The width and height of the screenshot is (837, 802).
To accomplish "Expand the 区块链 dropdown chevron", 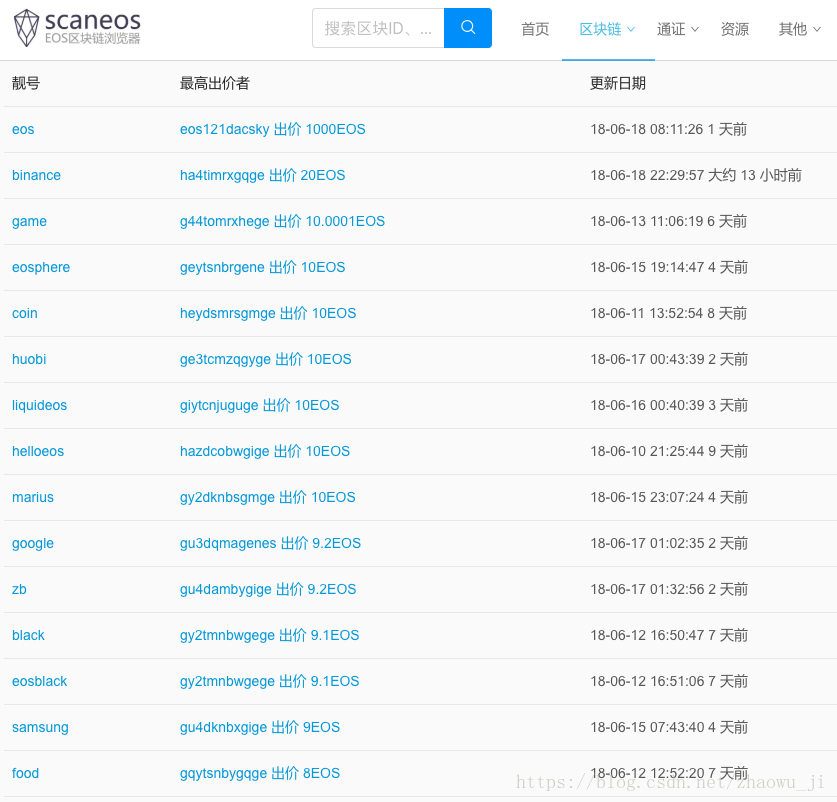I will (x=630, y=29).
